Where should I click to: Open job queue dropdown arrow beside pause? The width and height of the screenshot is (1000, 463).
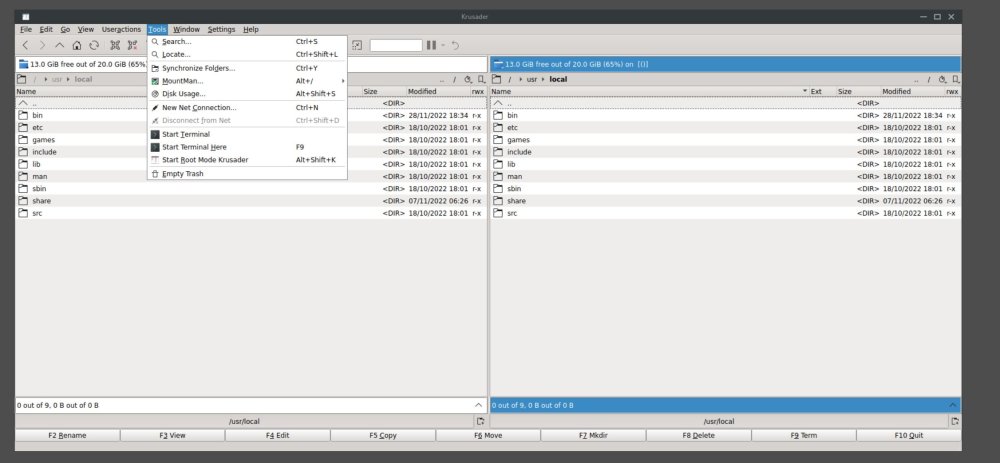click(443, 45)
